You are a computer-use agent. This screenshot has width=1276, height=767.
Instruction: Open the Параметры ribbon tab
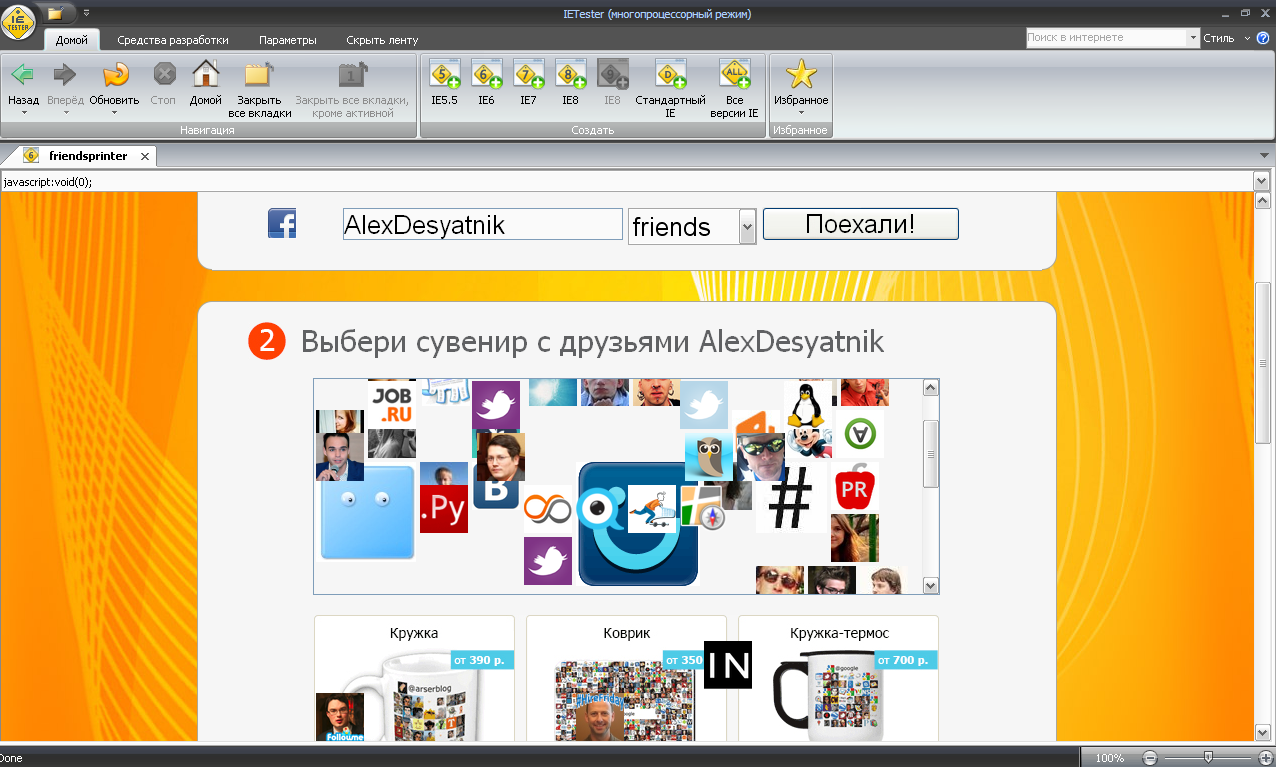pyautogui.click(x=288, y=40)
